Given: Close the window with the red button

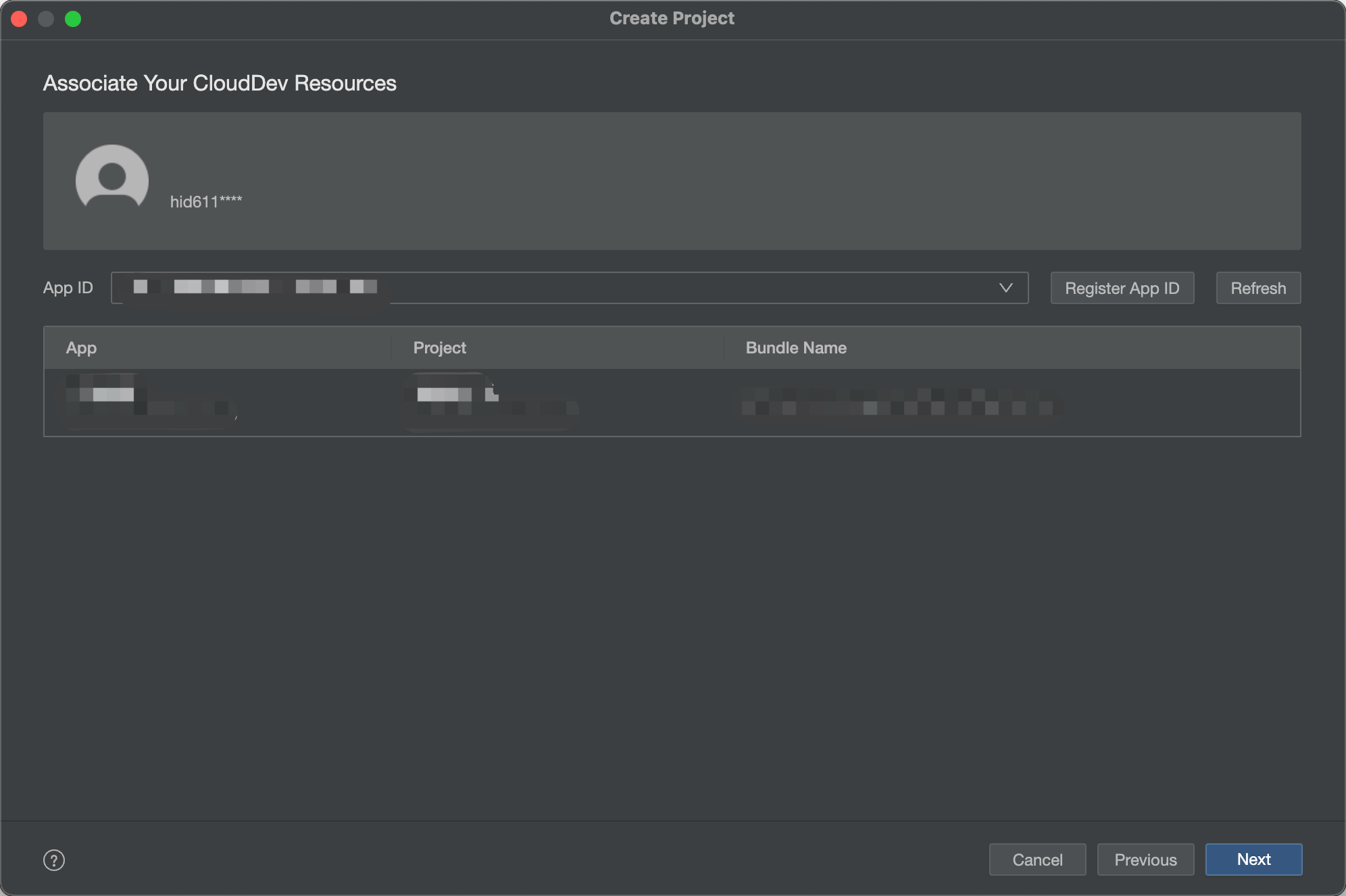Looking at the screenshot, I should point(19,19).
